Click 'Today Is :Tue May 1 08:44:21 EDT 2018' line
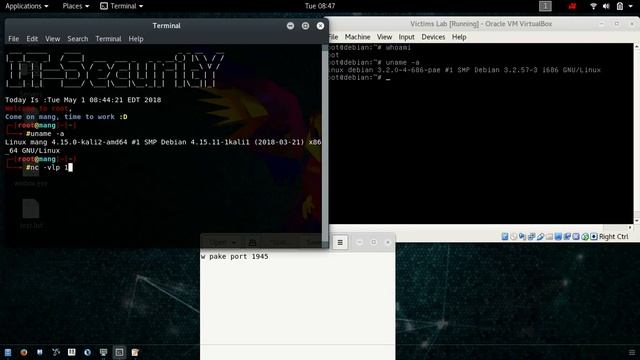The image size is (640, 360). tap(83, 100)
